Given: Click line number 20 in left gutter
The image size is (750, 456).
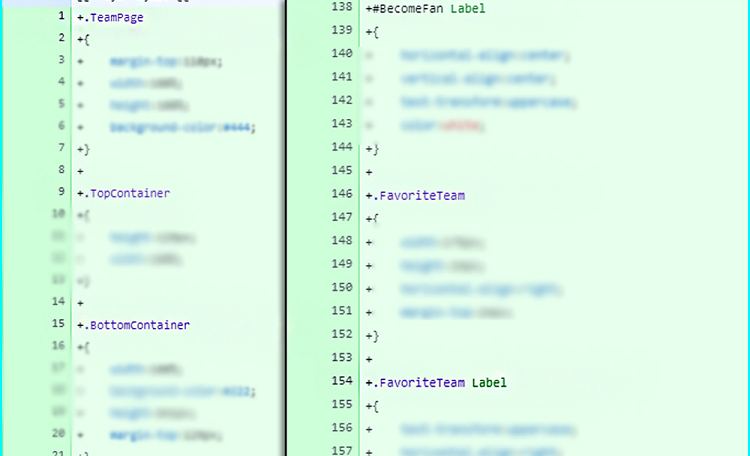Looking at the screenshot, I should (59, 434).
